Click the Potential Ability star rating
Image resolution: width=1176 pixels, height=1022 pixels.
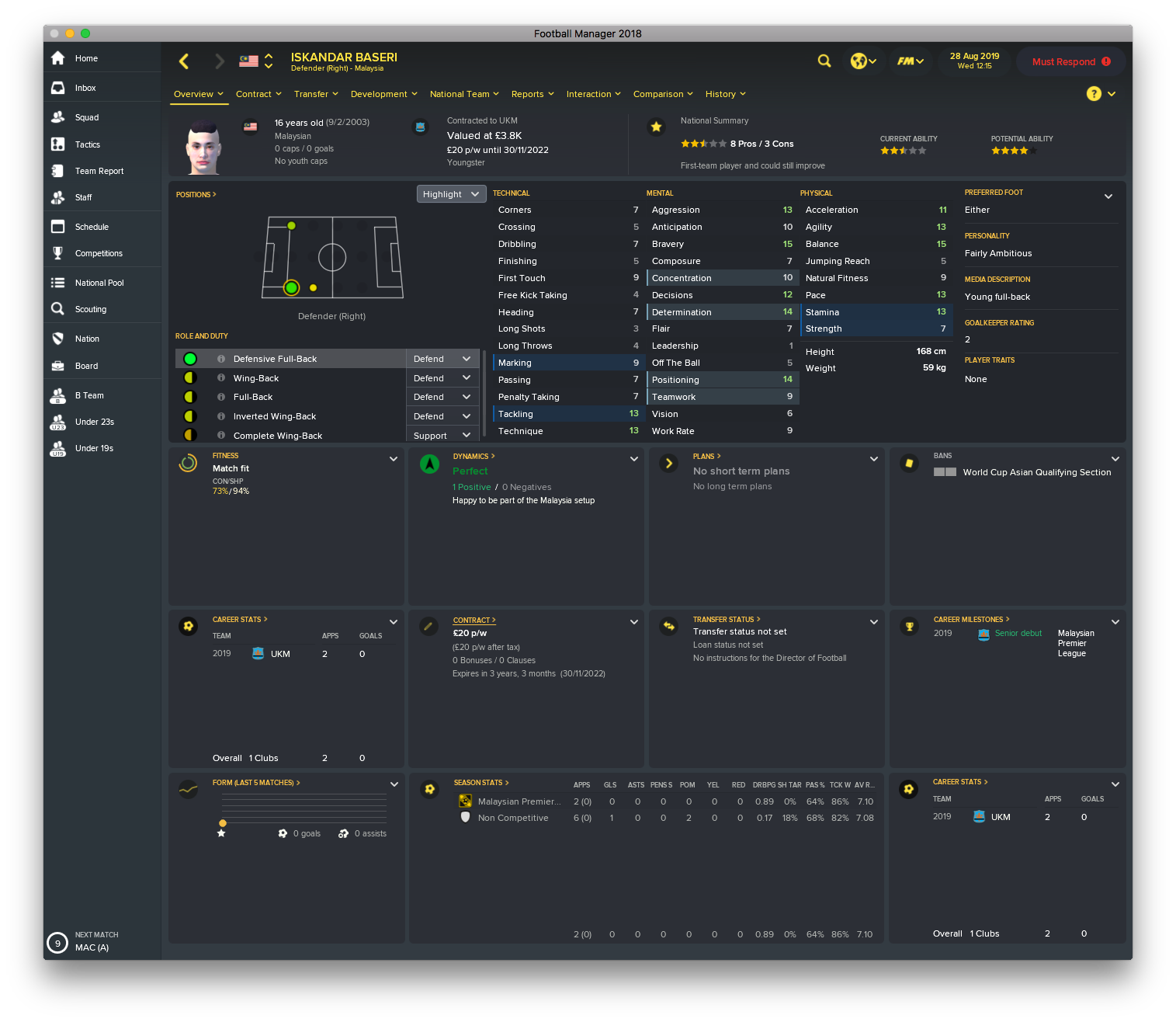(1015, 151)
